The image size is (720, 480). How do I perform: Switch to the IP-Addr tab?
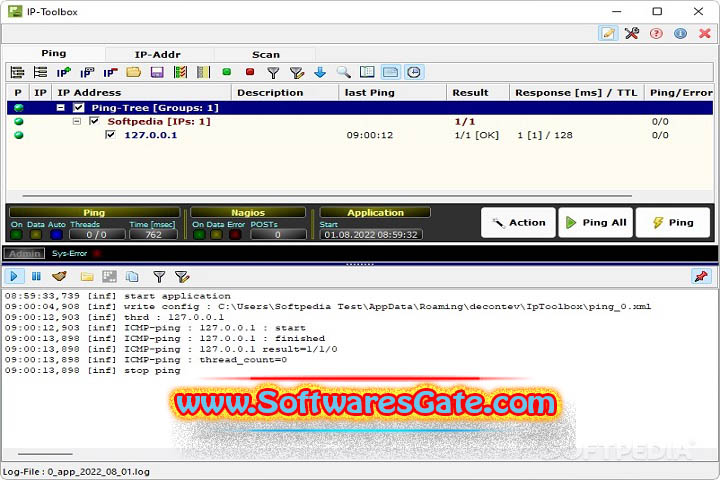(158, 55)
